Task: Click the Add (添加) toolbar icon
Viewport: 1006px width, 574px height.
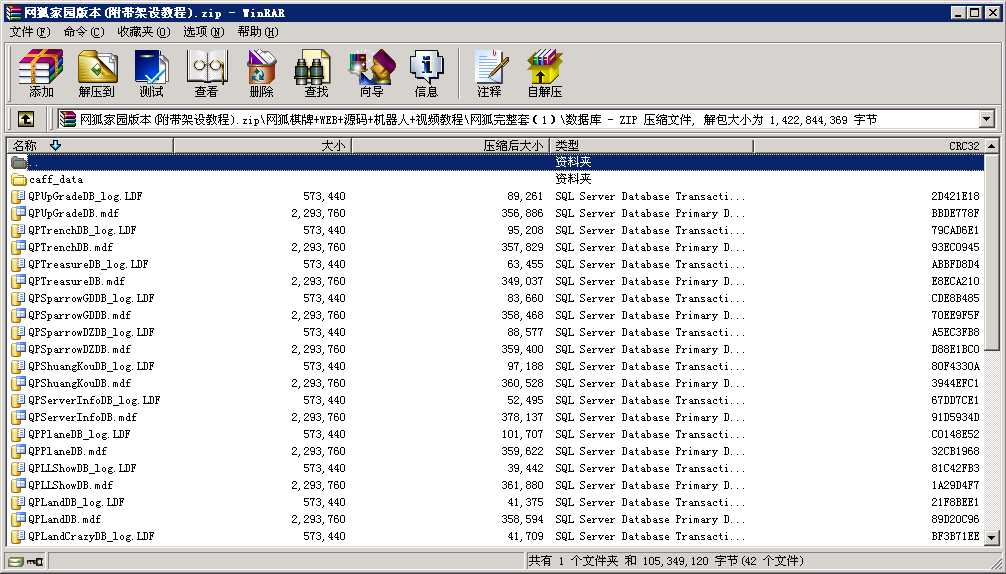Action: [x=40, y=73]
